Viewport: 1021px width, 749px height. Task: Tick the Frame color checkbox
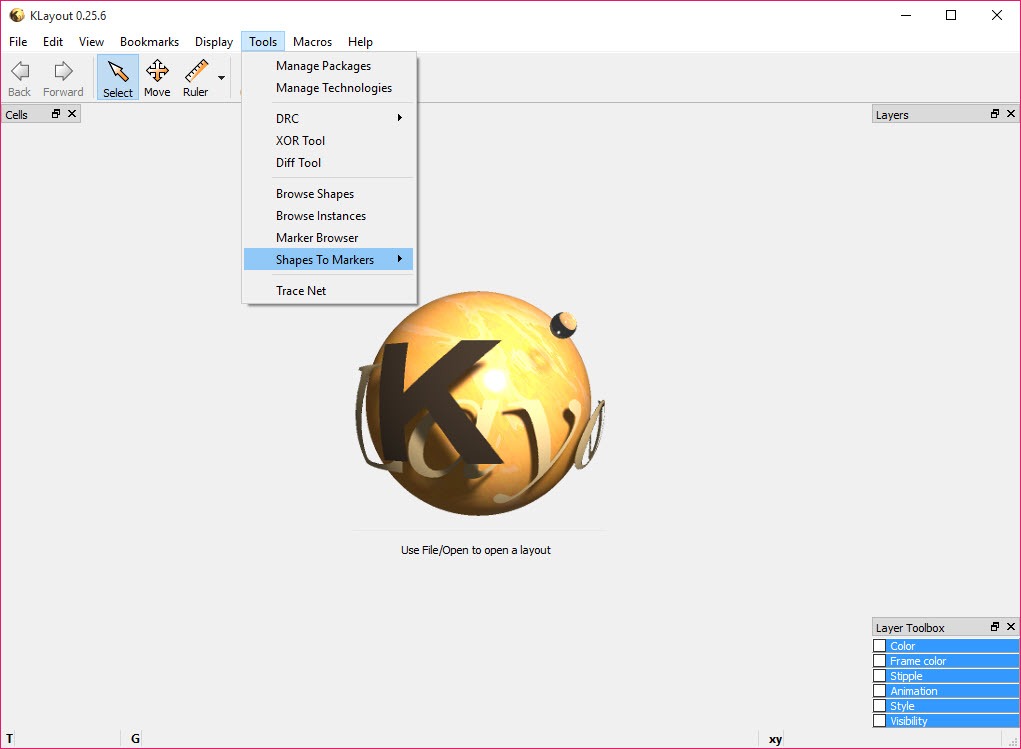pos(880,660)
